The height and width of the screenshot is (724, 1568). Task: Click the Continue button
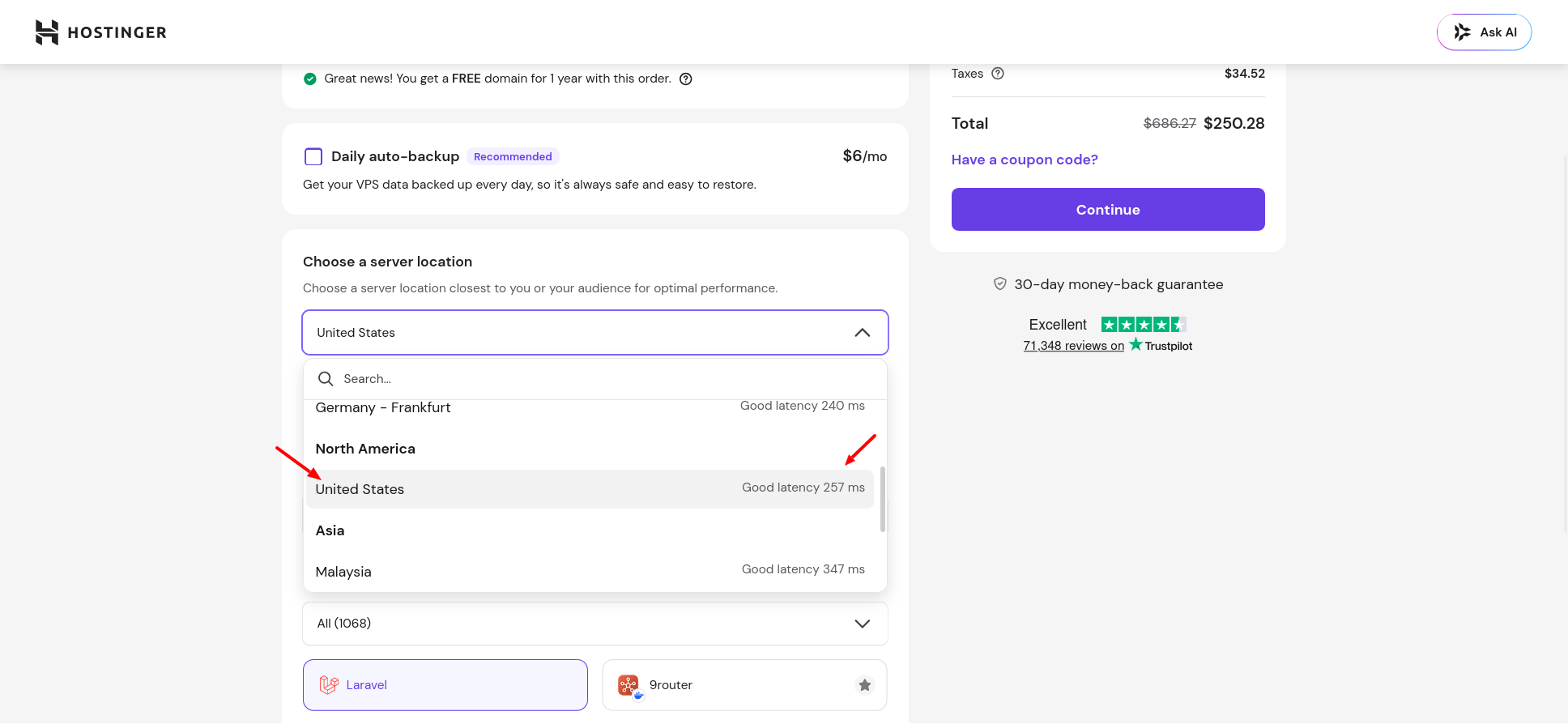(1108, 210)
